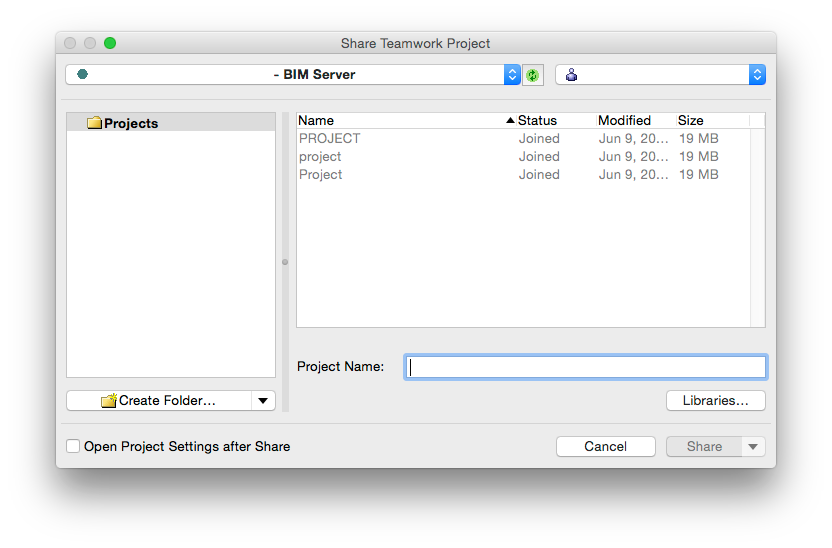Viewport: 832px width, 548px height.
Task: Click the Projects folder icon
Action: coord(94,123)
